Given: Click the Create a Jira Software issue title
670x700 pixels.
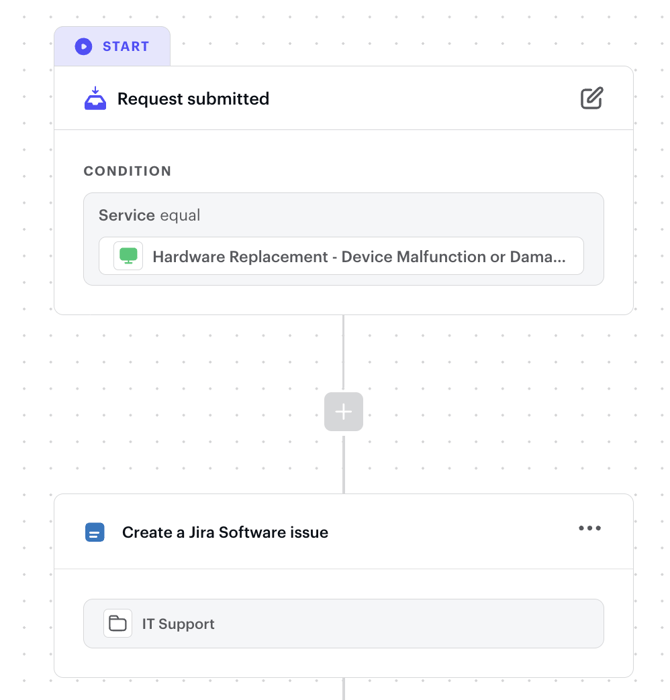Looking at the screenshot, I should (x=225, y=532).
